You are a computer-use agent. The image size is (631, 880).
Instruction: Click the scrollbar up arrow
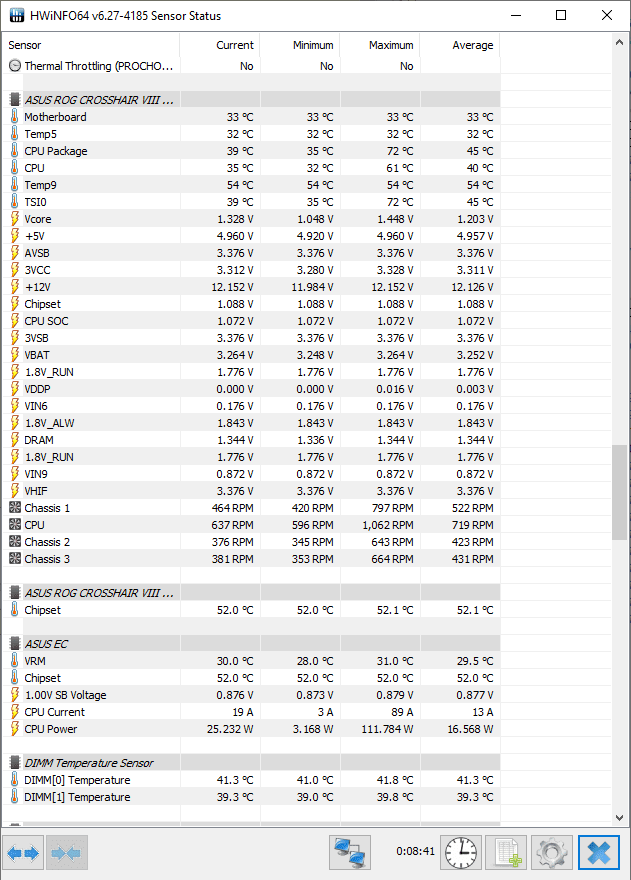pyautogui.click(x=619, y=42)
